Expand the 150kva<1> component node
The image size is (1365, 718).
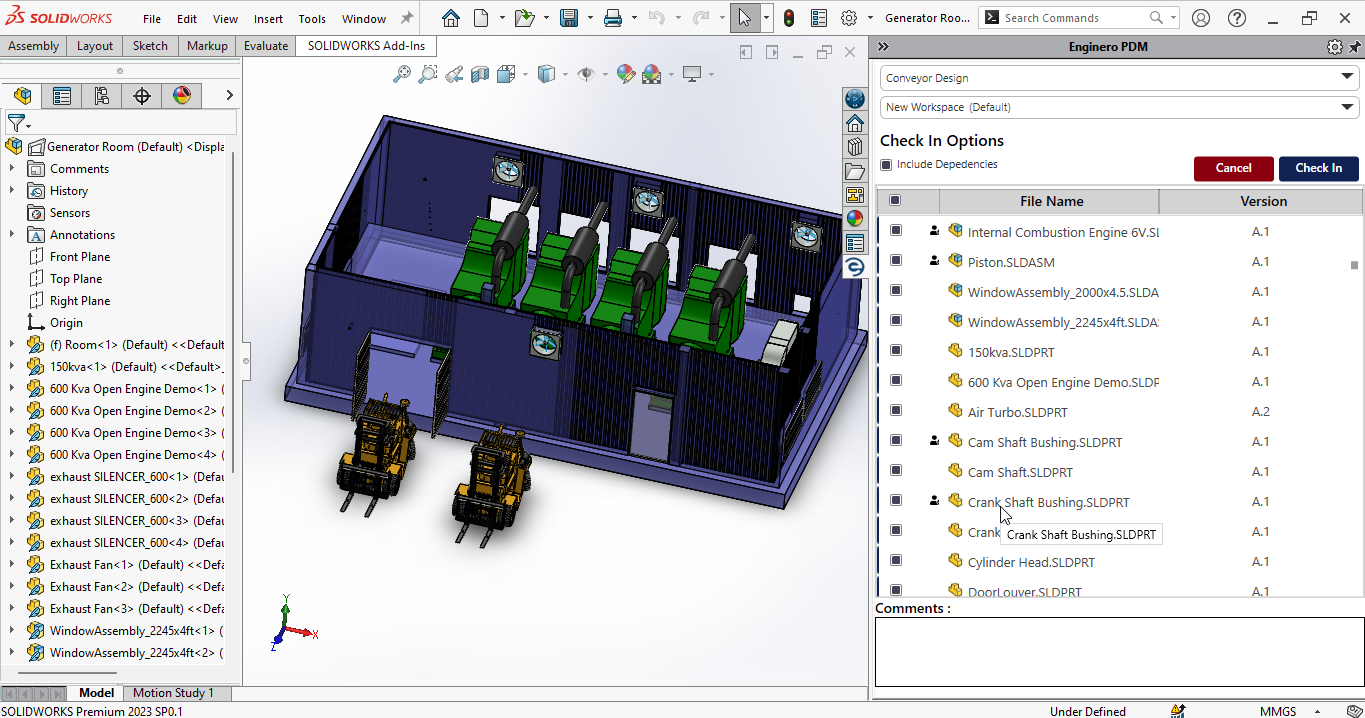12,367
